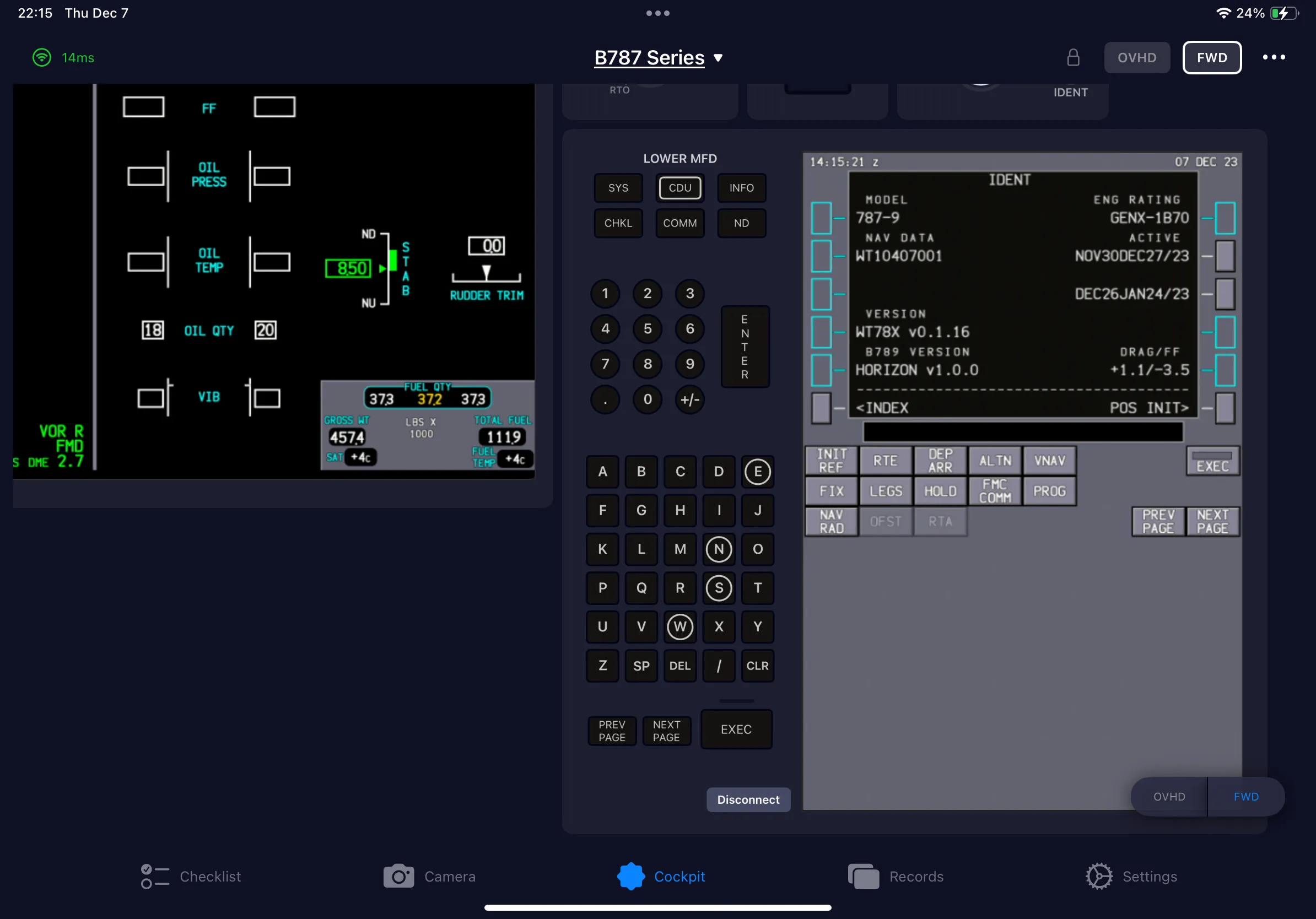This screenshot has width=1316, height=919.
Task: Tap the CLR key
Action: click(757, 665)
